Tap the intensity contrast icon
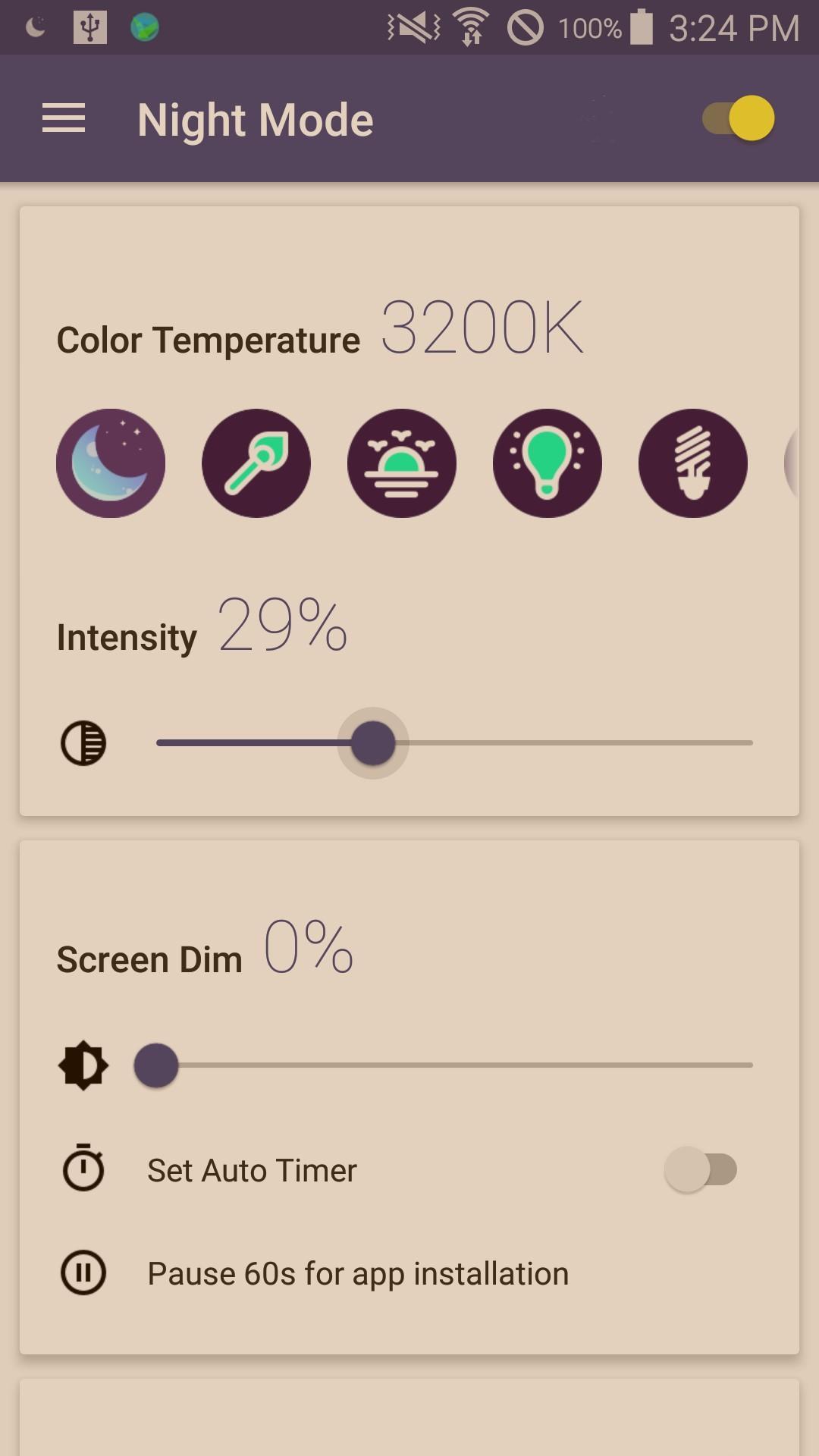 click(x=83, y=743)
